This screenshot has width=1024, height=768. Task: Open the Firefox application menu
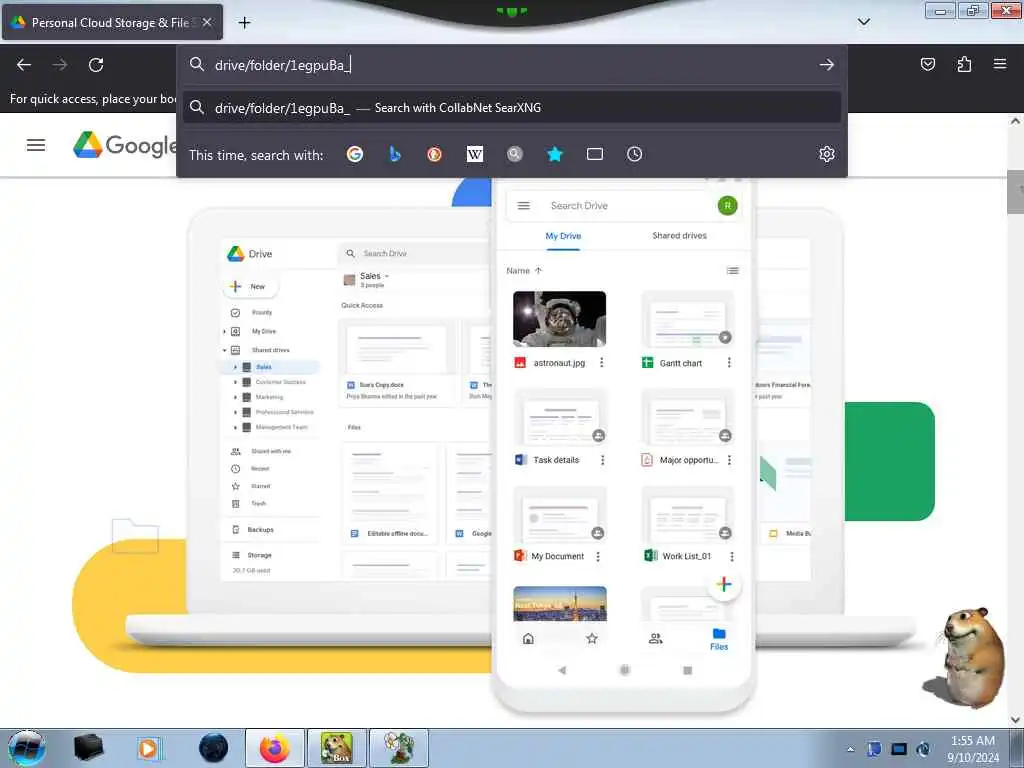[1000, 64]
